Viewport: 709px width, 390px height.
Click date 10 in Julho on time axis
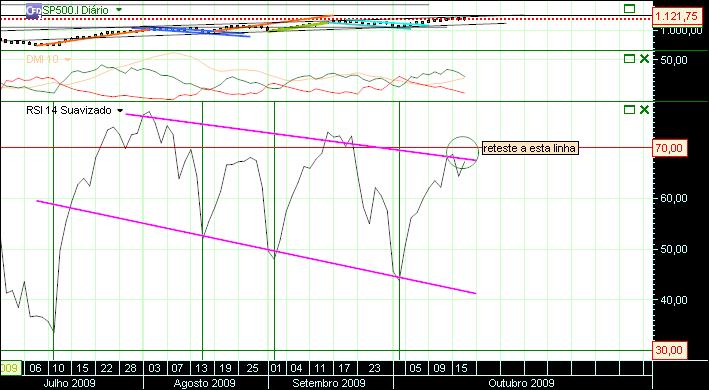coord(58,368)
